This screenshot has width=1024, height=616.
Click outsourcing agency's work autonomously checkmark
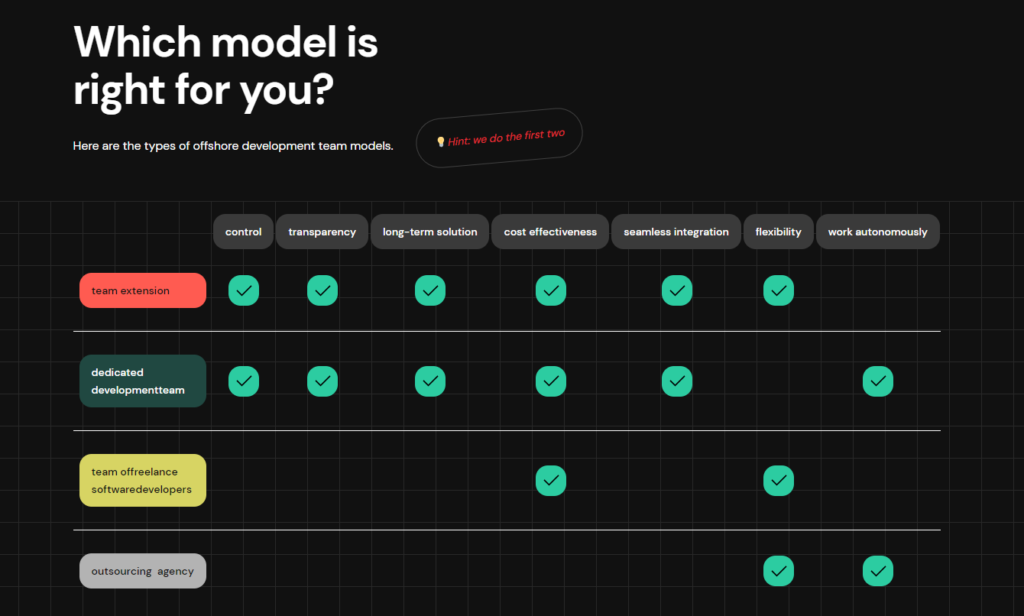[878, 571]
